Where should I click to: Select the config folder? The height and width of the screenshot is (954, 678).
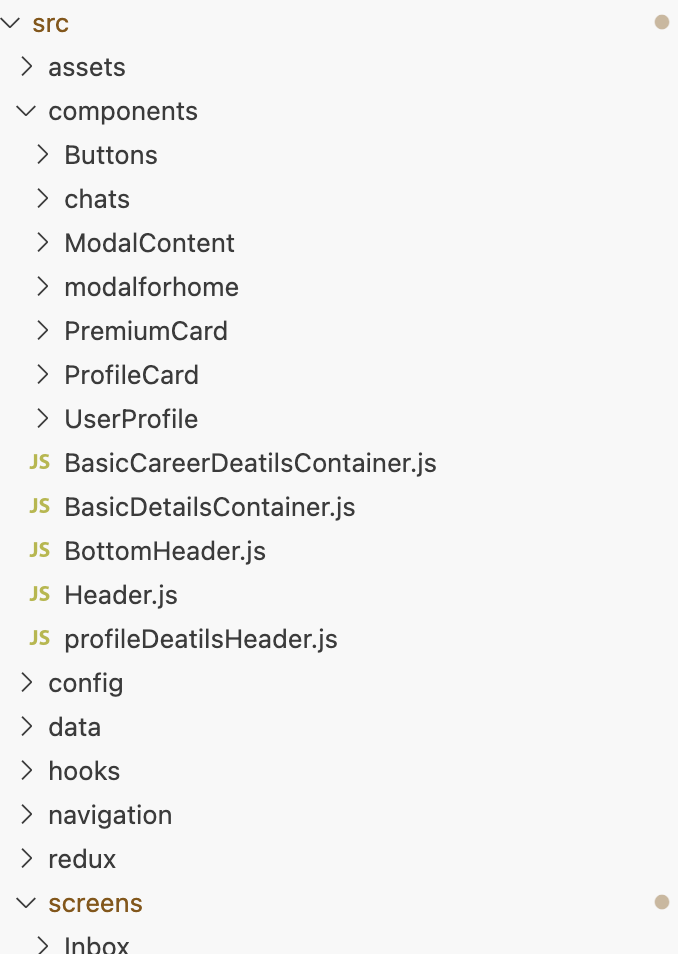coord(86,683)
